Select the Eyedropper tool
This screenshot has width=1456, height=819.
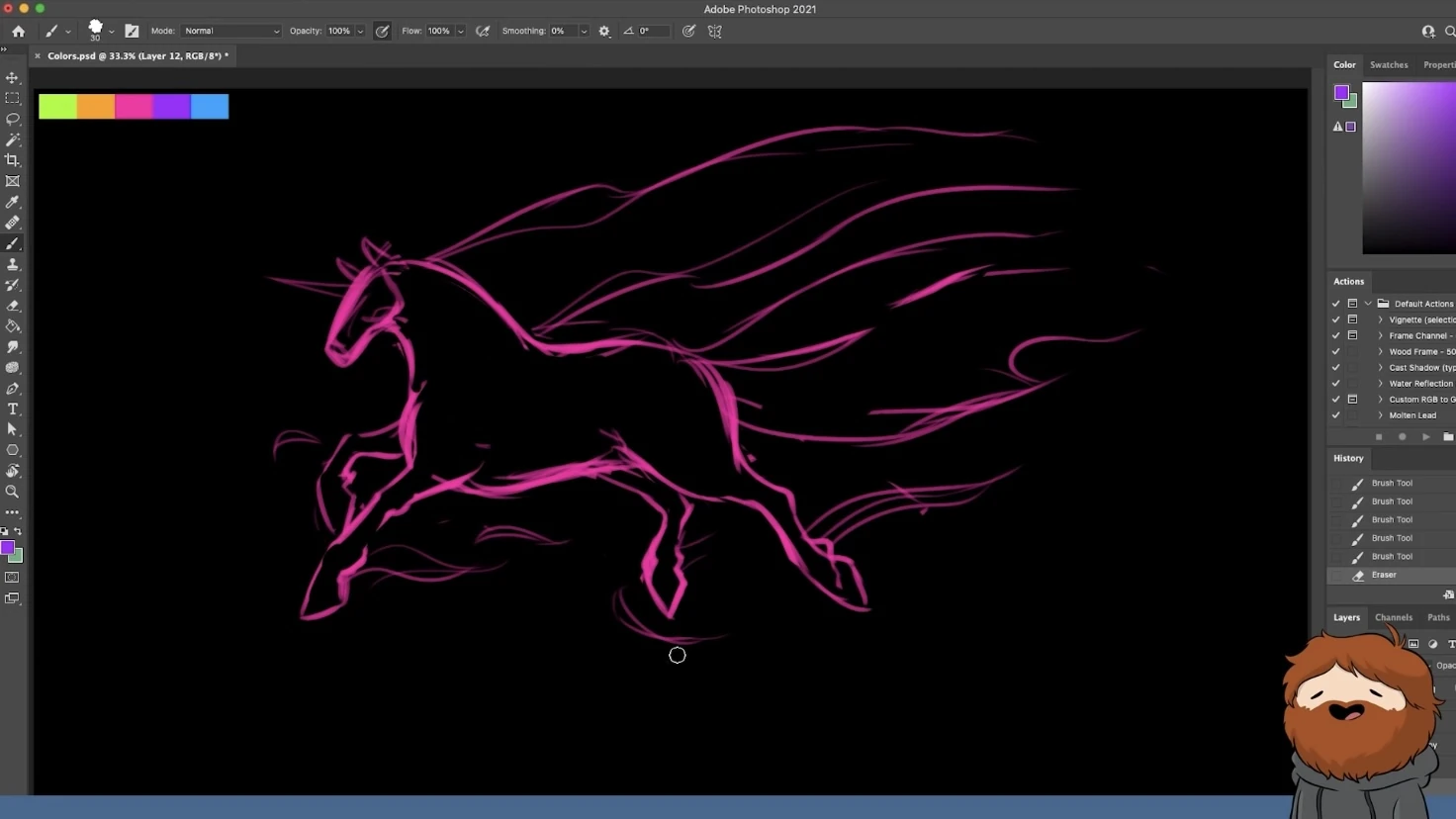[x=13, y=202]
